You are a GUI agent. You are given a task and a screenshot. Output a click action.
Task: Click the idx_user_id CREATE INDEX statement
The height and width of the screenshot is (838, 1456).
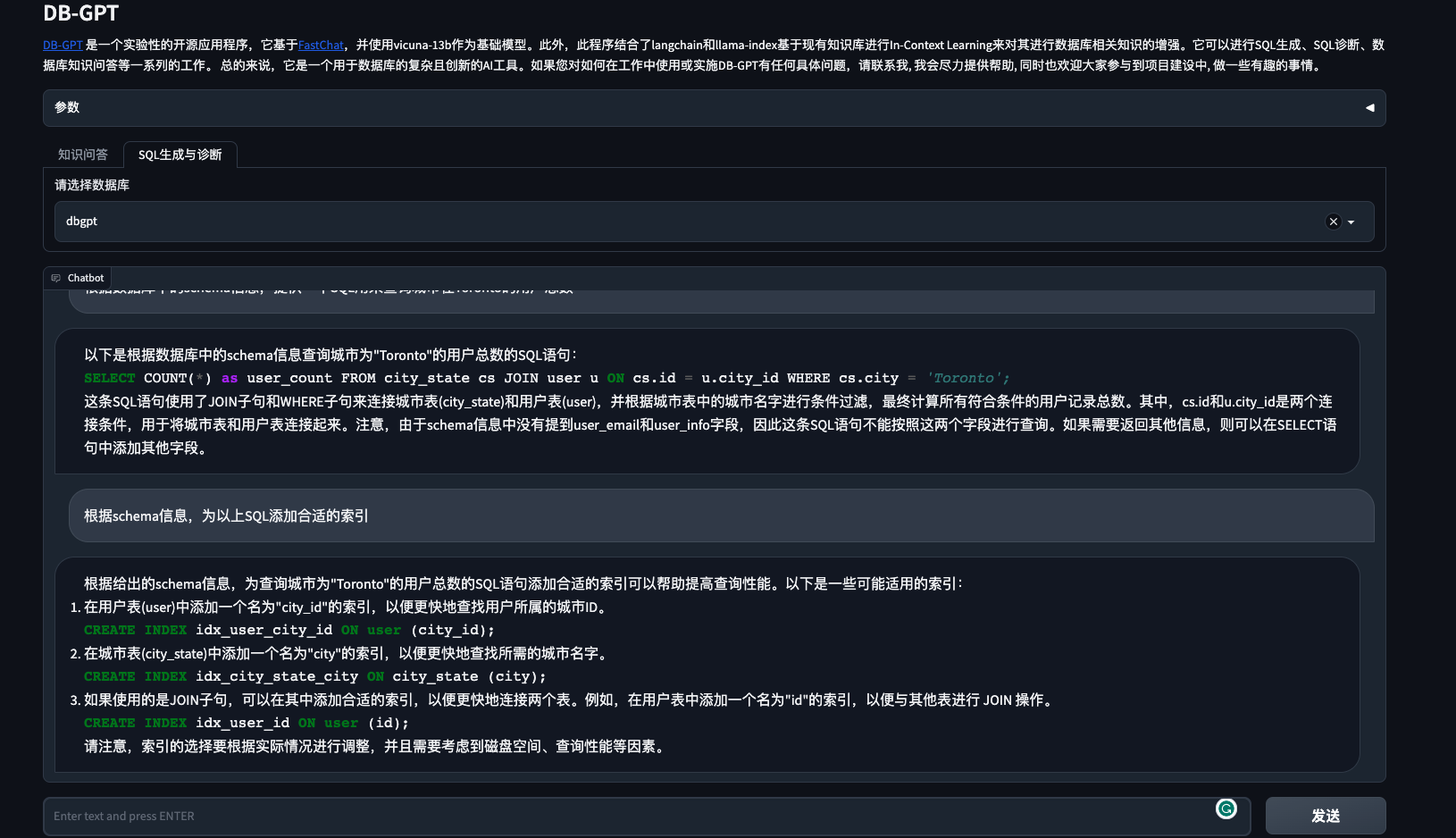tap(246, 723)
